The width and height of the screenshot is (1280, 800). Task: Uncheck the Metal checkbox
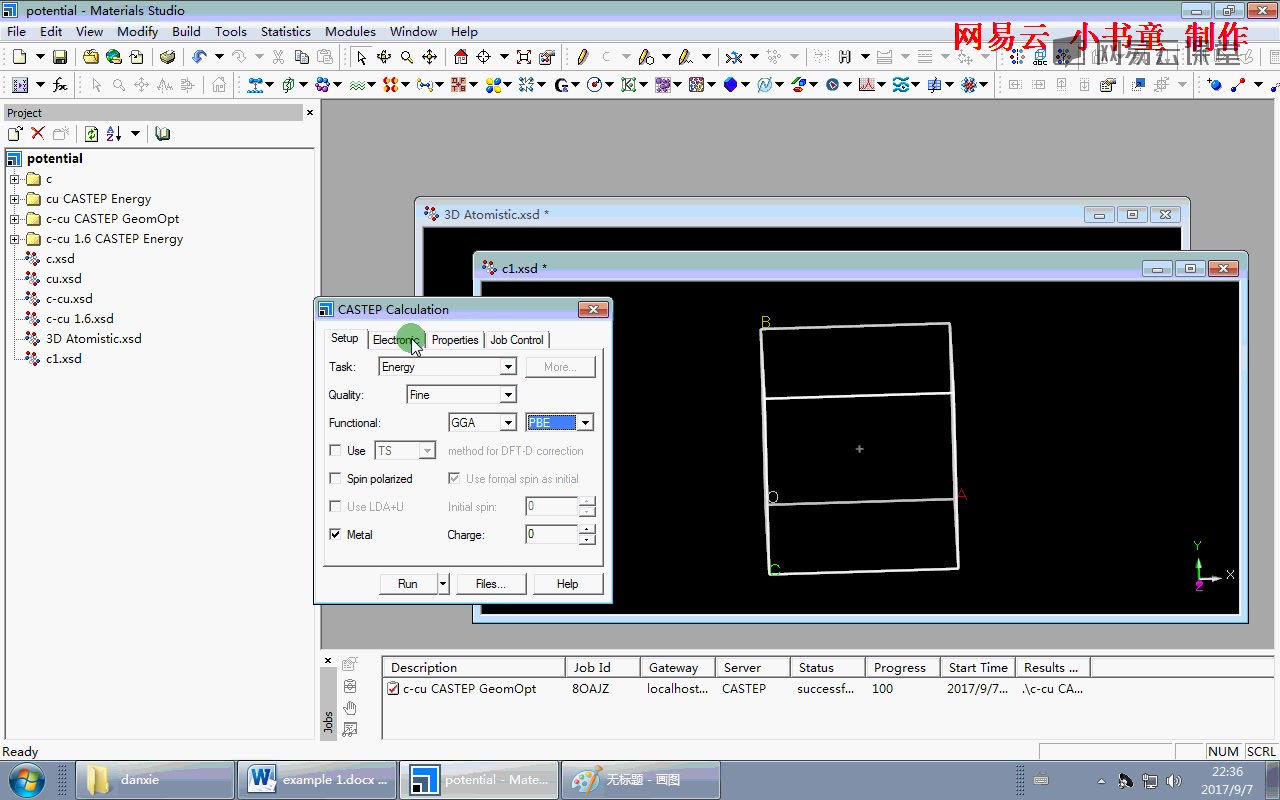pyautogui.click(x=335, y=535)
